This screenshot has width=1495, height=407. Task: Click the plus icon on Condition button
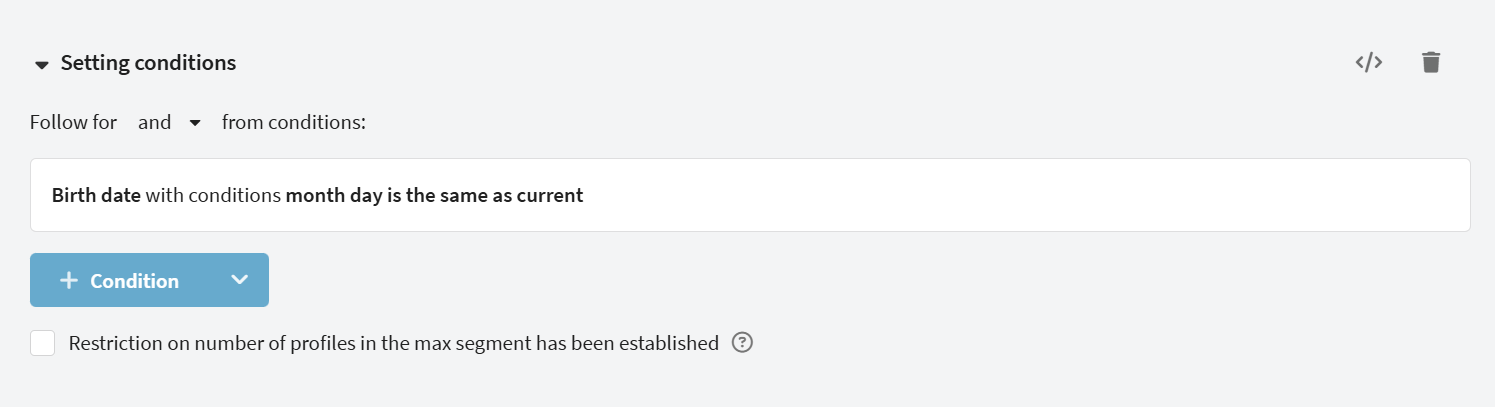coord(68,281)
